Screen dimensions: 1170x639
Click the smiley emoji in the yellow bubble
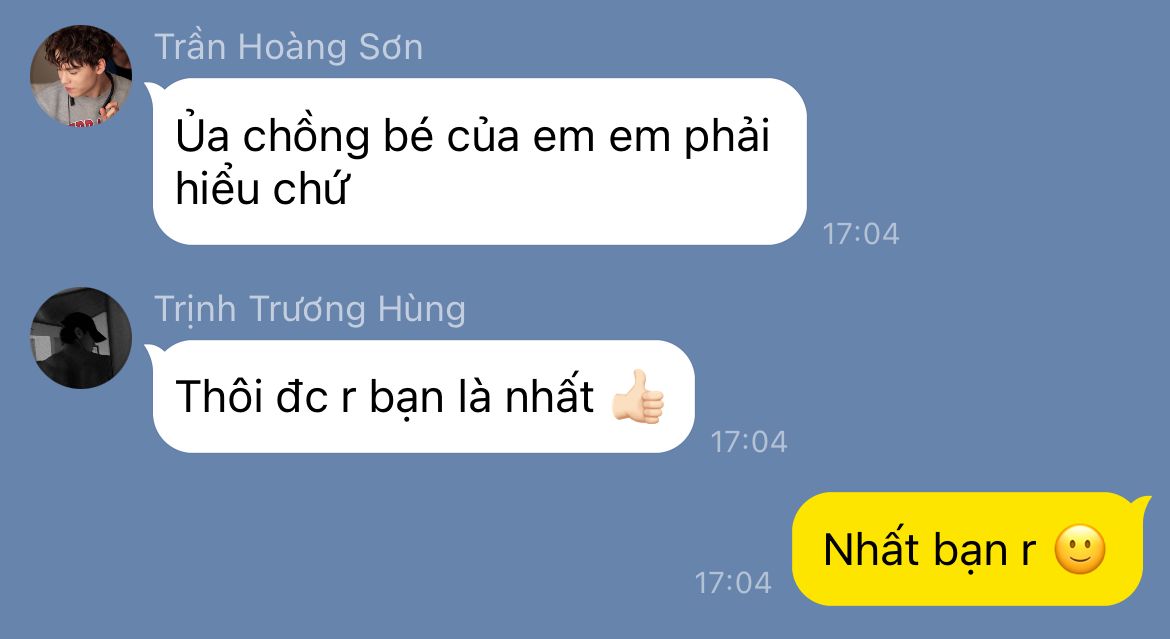click(1080, 549)
